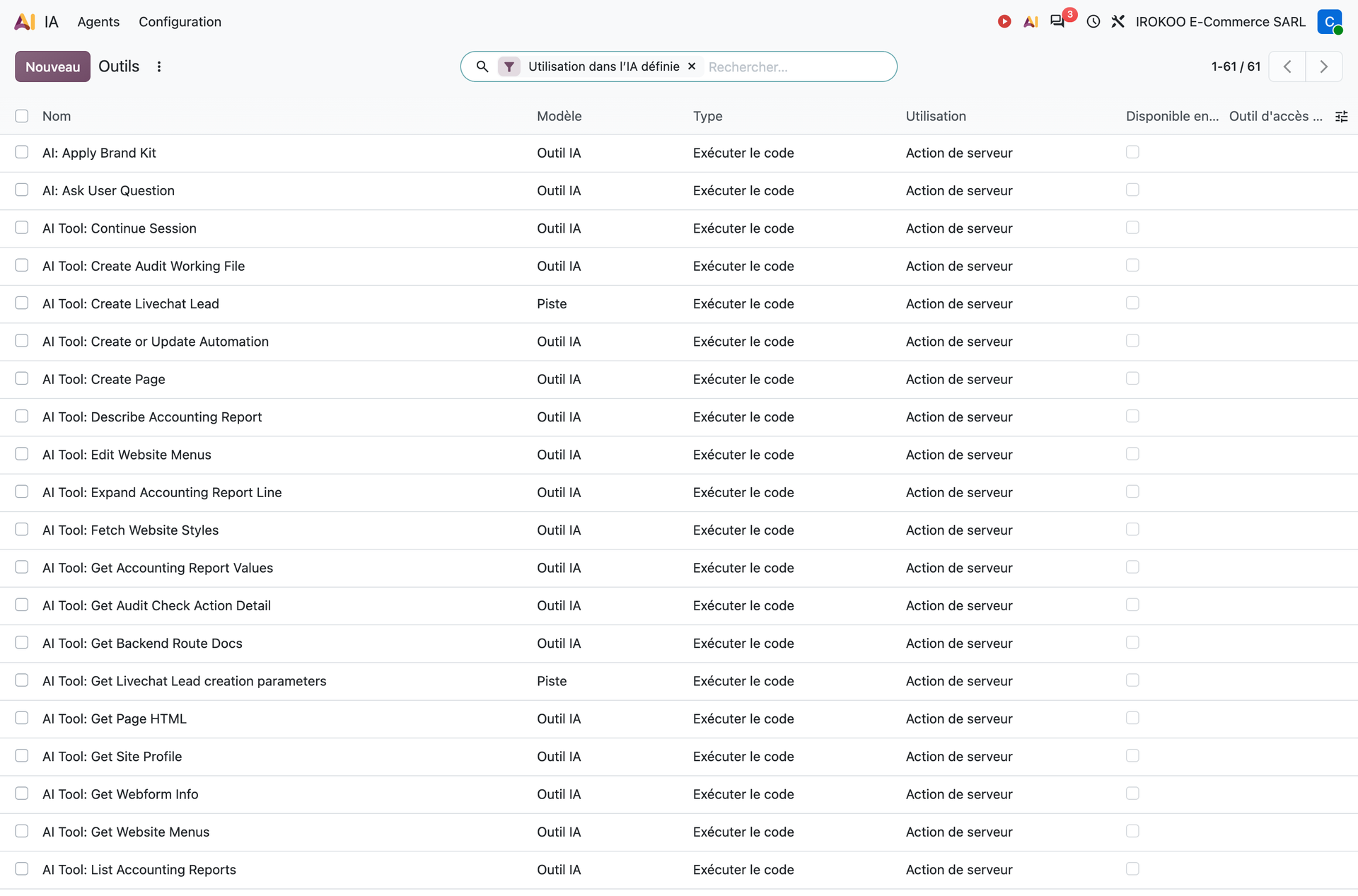The height and width of the screenshot is (896, 1358).
Task: Open the Agents menu
Action: point(98,22)
